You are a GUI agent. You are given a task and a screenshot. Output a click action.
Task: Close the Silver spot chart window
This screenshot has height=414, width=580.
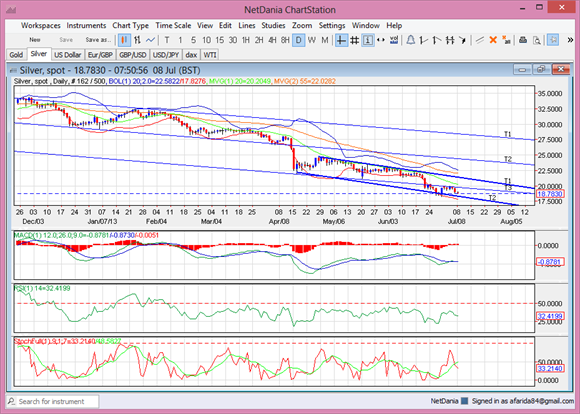coord(561,70)
